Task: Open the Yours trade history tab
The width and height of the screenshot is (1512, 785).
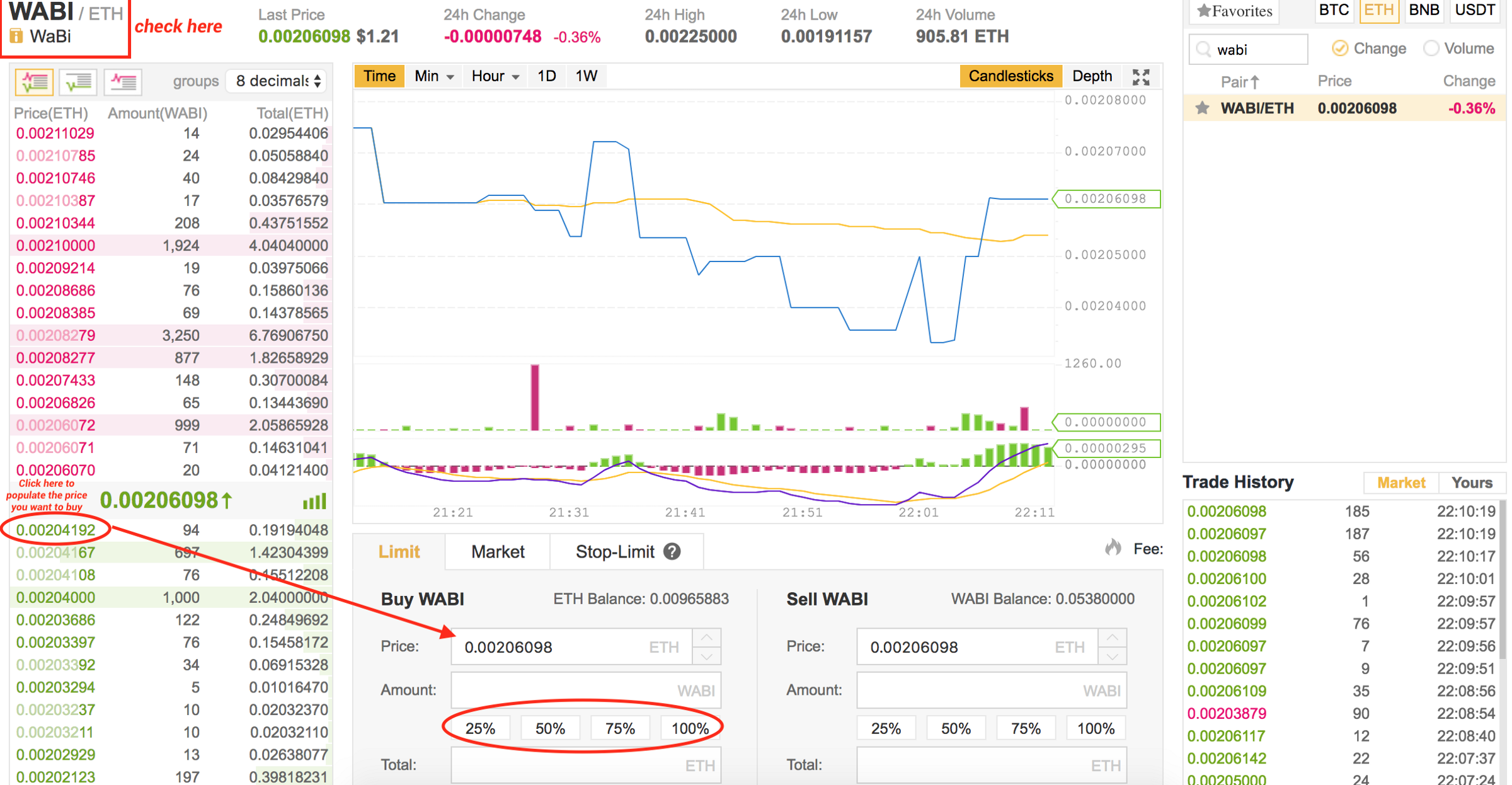Action: [1471, 483]
